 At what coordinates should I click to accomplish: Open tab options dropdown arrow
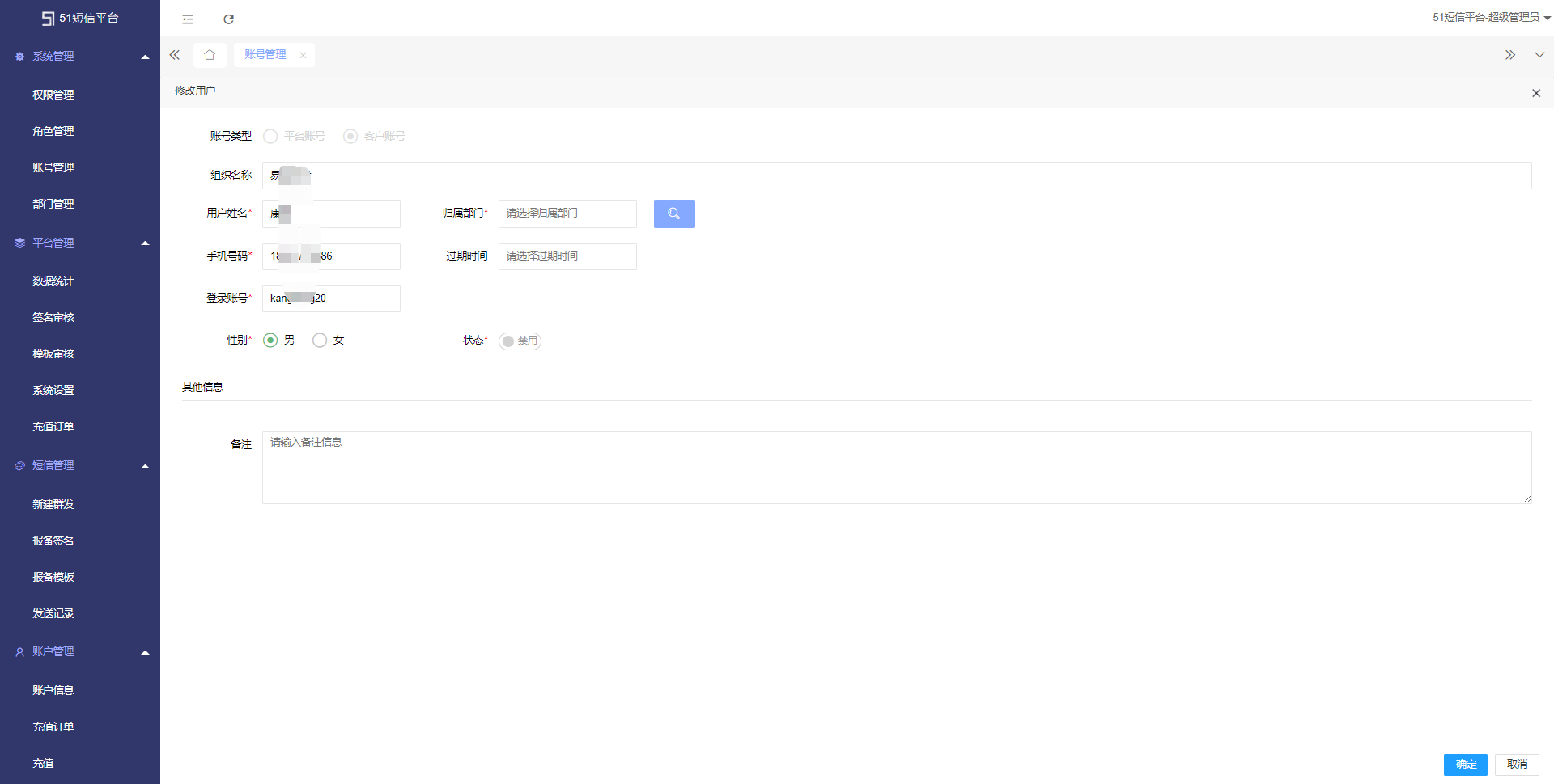tap(1539, 54)
